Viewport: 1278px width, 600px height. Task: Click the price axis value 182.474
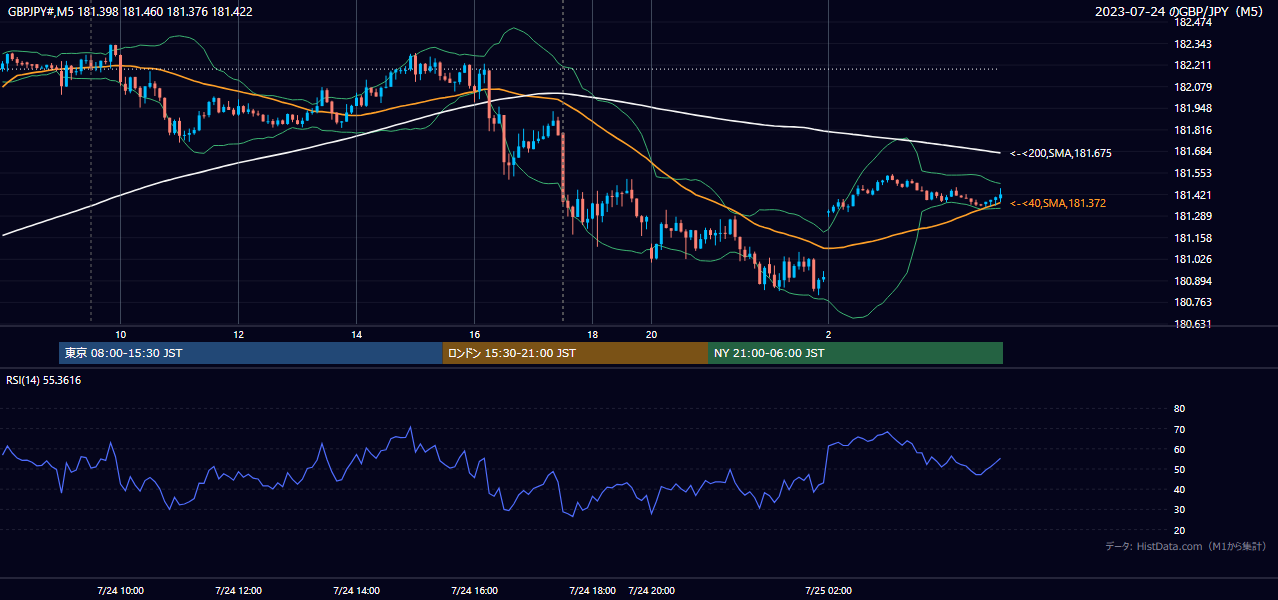pyautogui.click(x=1192, y=22)
